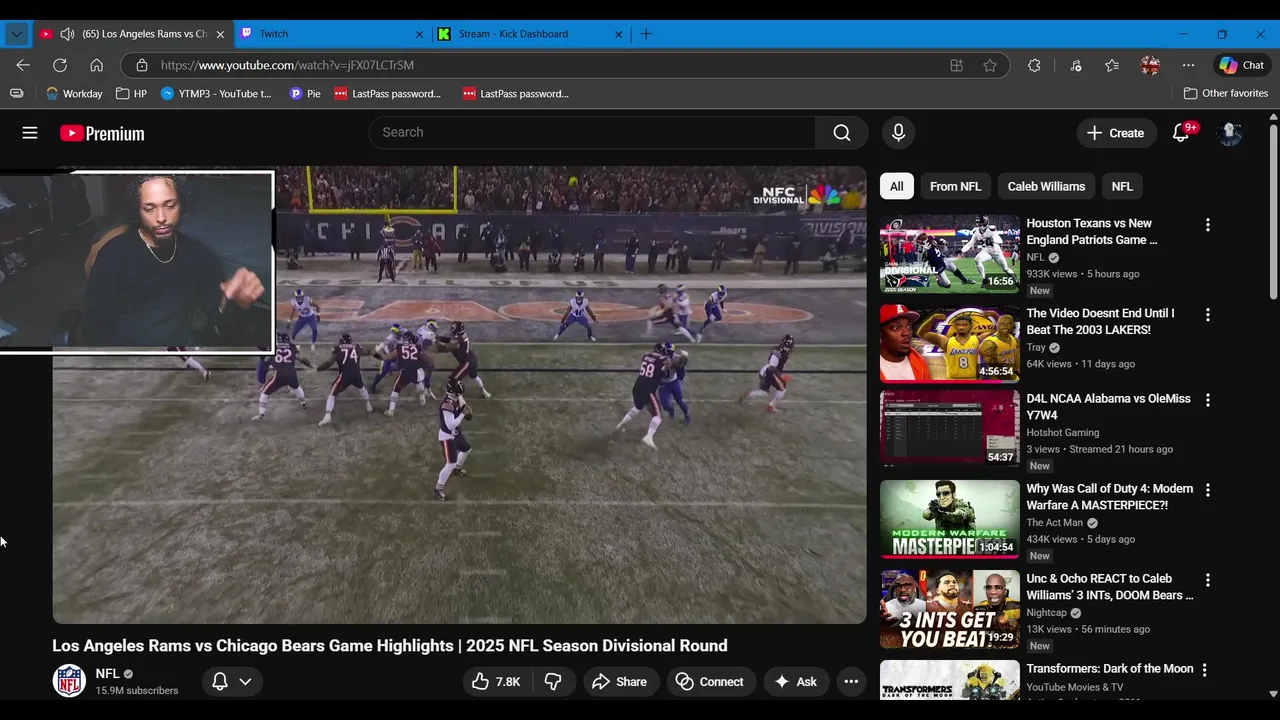Screen dimensions: 1280x720
Task: Click the Connect button
Action: (x=710, y=681)
